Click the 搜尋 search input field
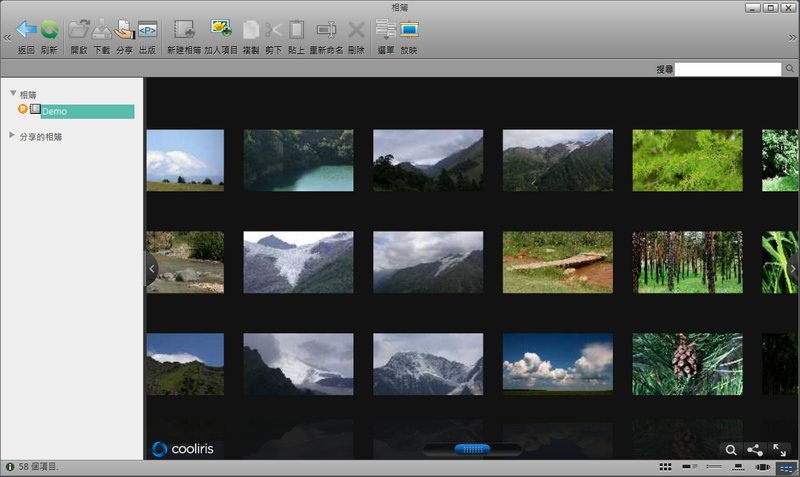This screenshot has width=800, height=477. click(x=728, y=69)
